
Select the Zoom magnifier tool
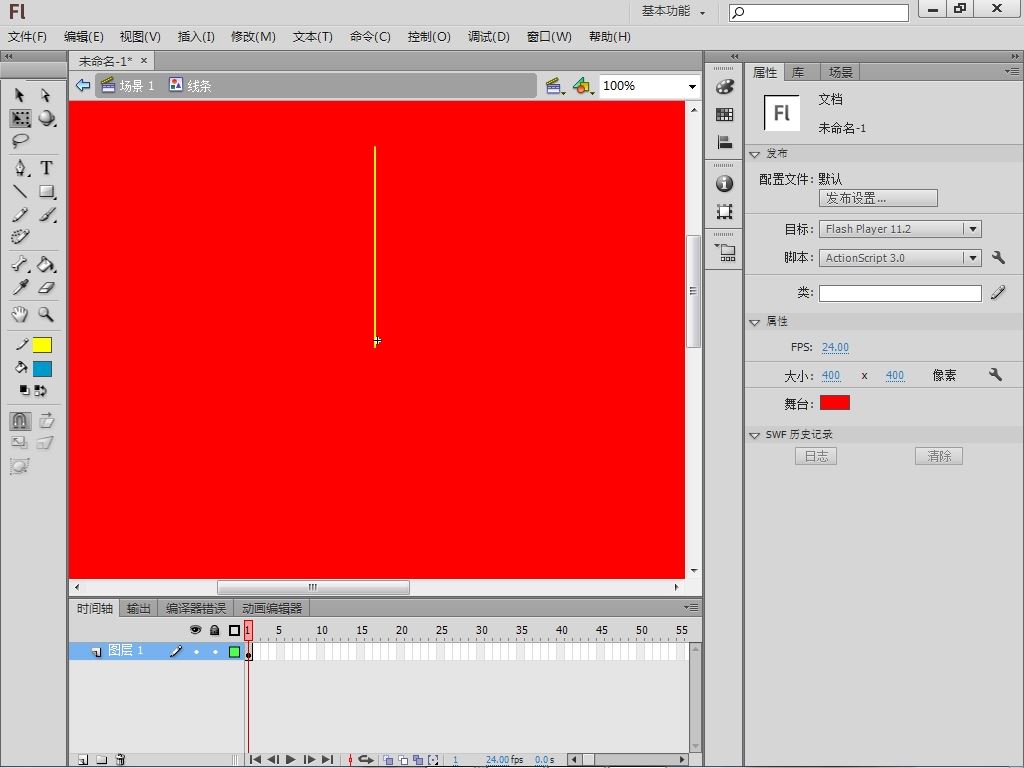click(x=46, y=314)
